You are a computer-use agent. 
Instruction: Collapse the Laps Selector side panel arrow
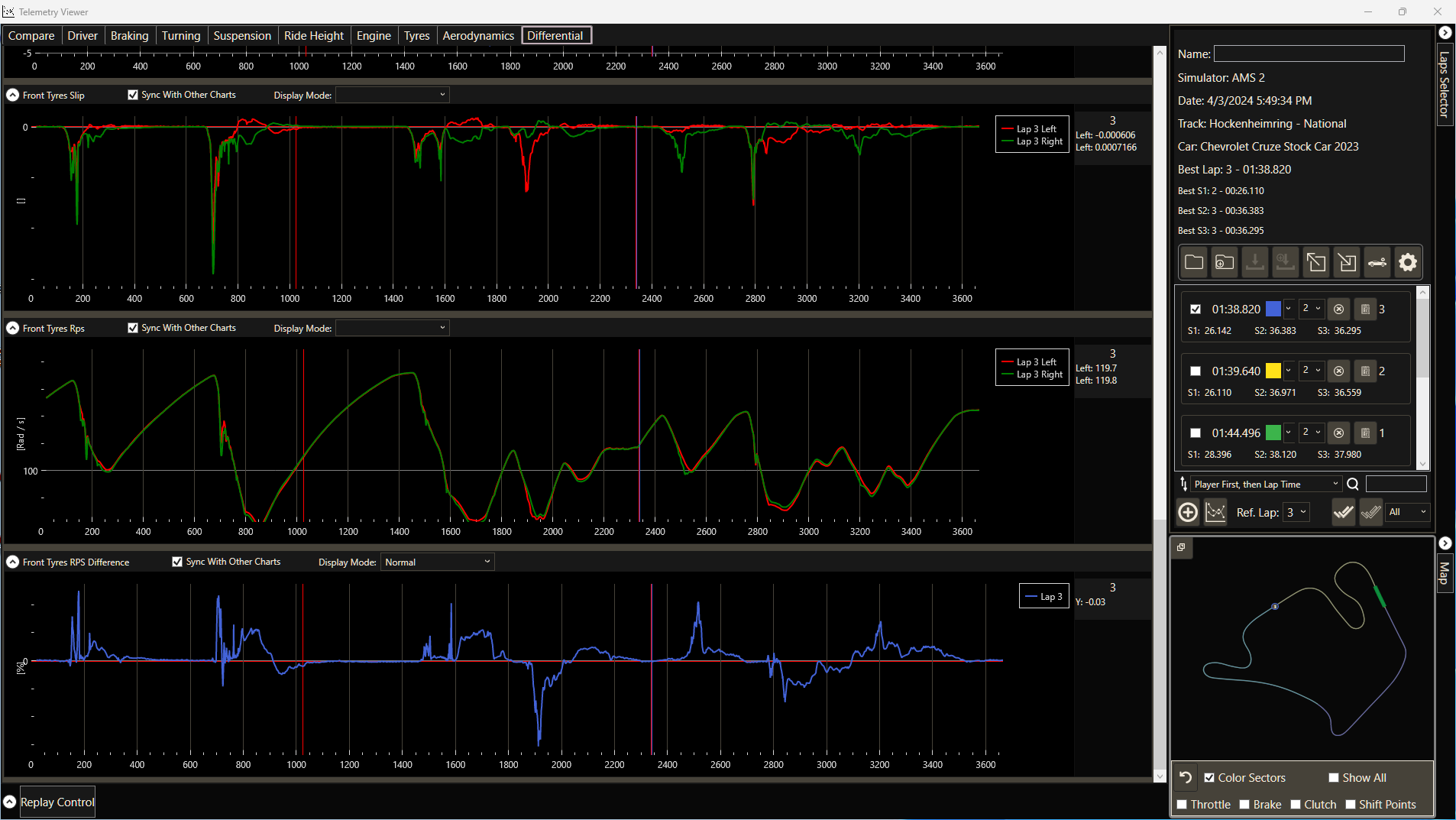[1445, 33]
